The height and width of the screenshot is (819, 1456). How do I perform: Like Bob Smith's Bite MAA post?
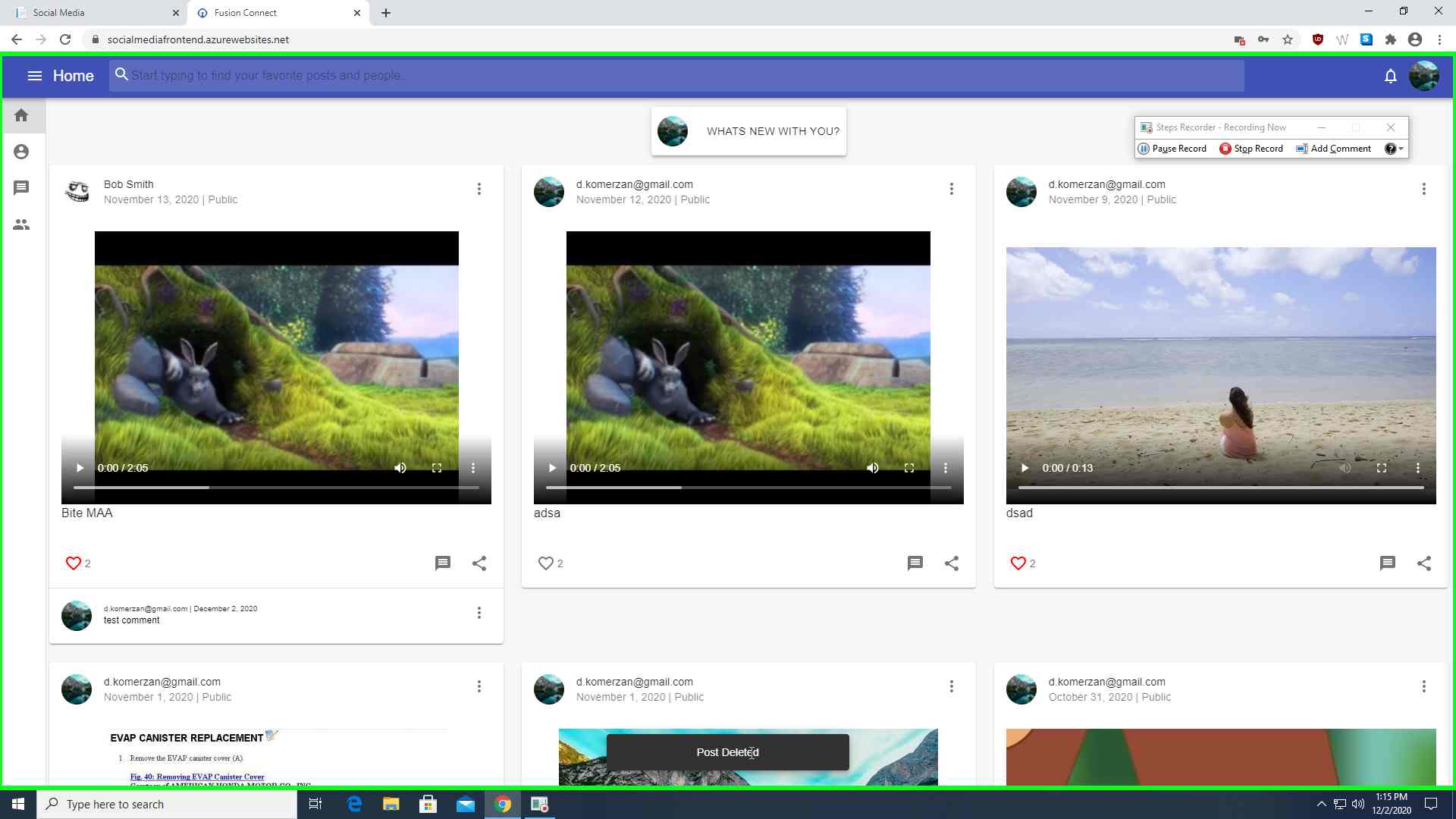[x=74, y=563]
